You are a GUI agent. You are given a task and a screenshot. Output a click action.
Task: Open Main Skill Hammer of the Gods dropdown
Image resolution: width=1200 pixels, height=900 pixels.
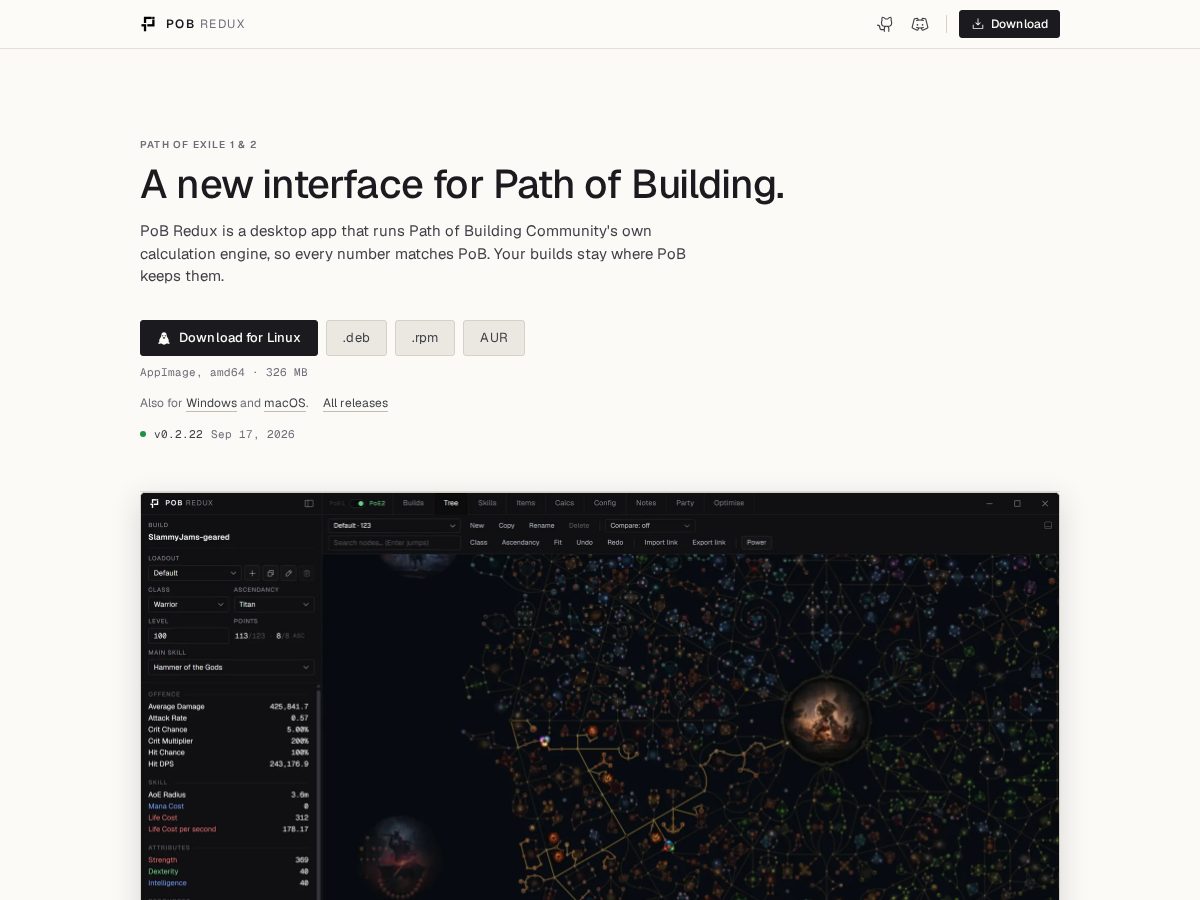[231, 667]
